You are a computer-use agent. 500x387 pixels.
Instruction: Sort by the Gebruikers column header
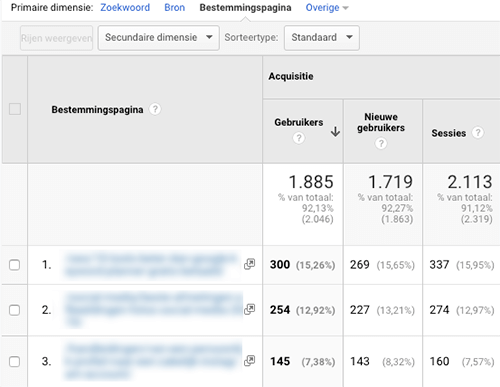coord(299,122)
